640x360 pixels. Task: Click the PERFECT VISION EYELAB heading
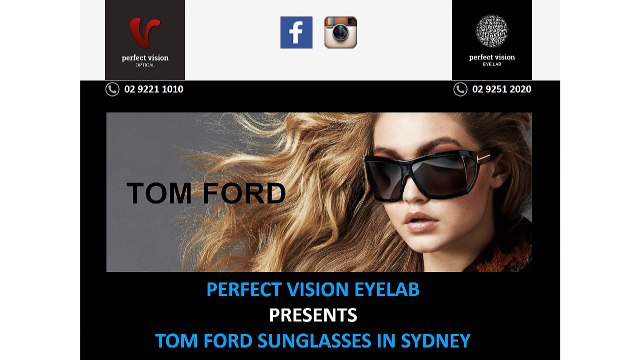tap(313, 289)
